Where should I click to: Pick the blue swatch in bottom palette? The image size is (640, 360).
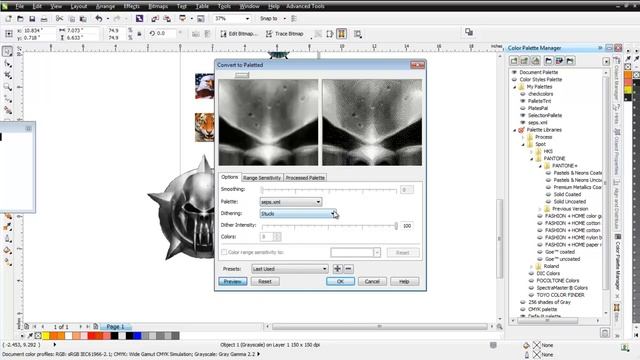(137, 336)
